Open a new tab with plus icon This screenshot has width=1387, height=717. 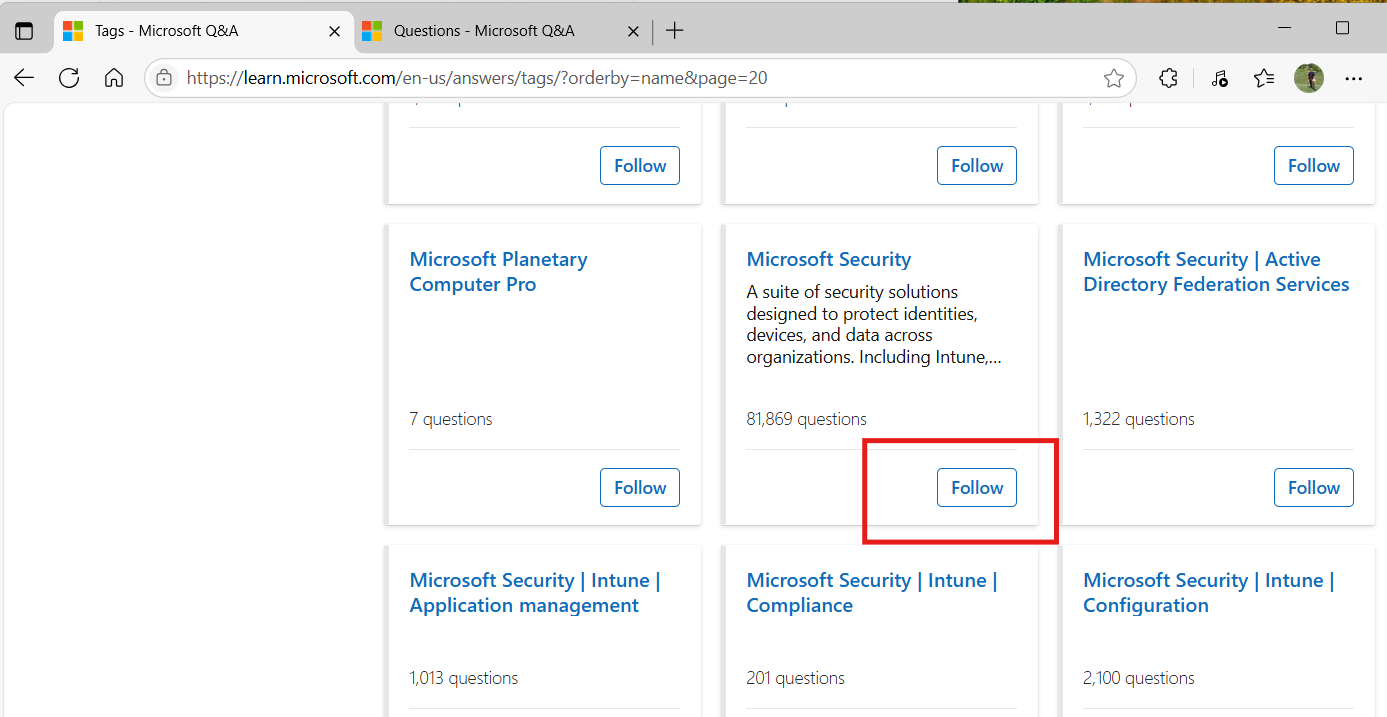click(x=675, y=31)
